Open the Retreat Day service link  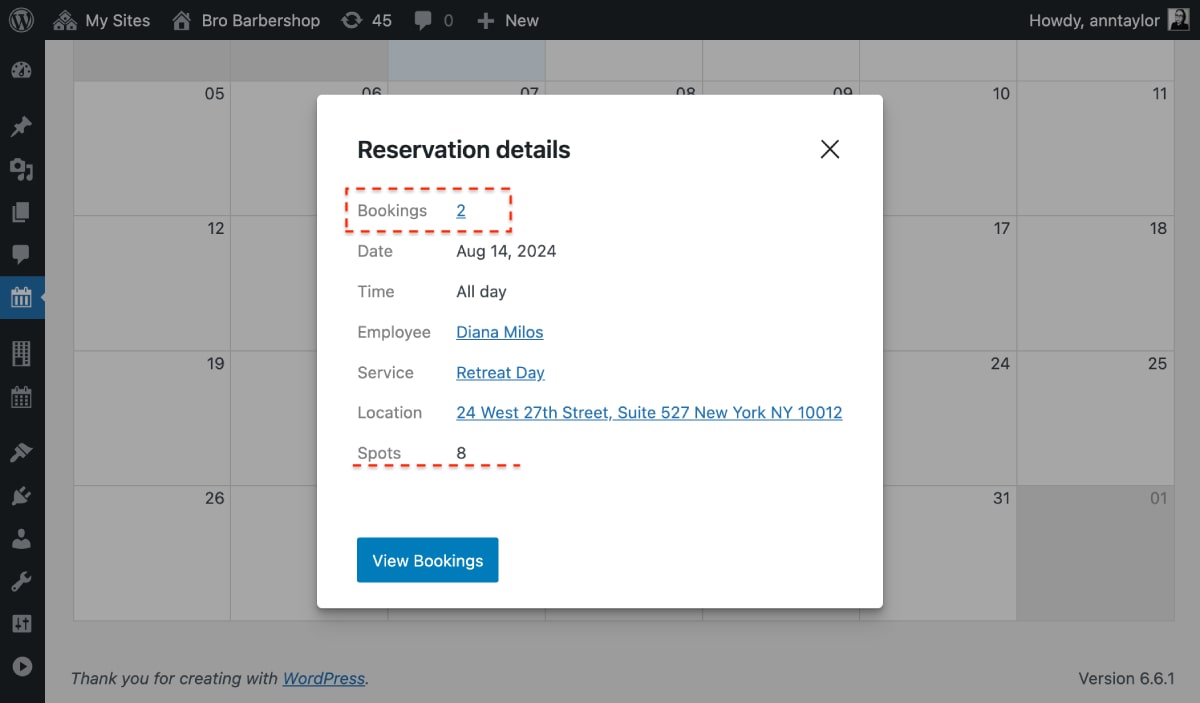click(500, 372)
